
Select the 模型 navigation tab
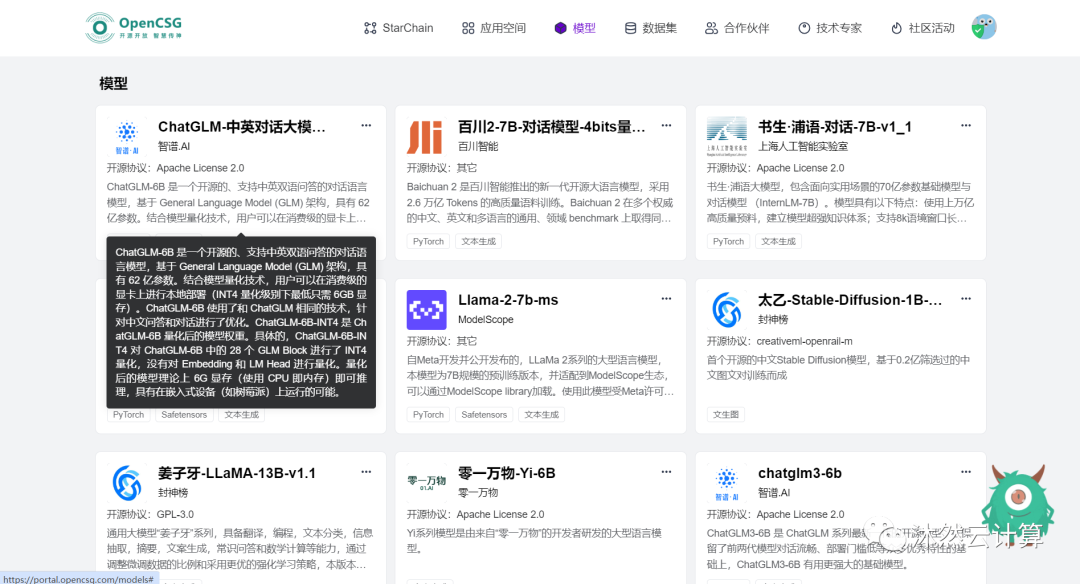575,28
